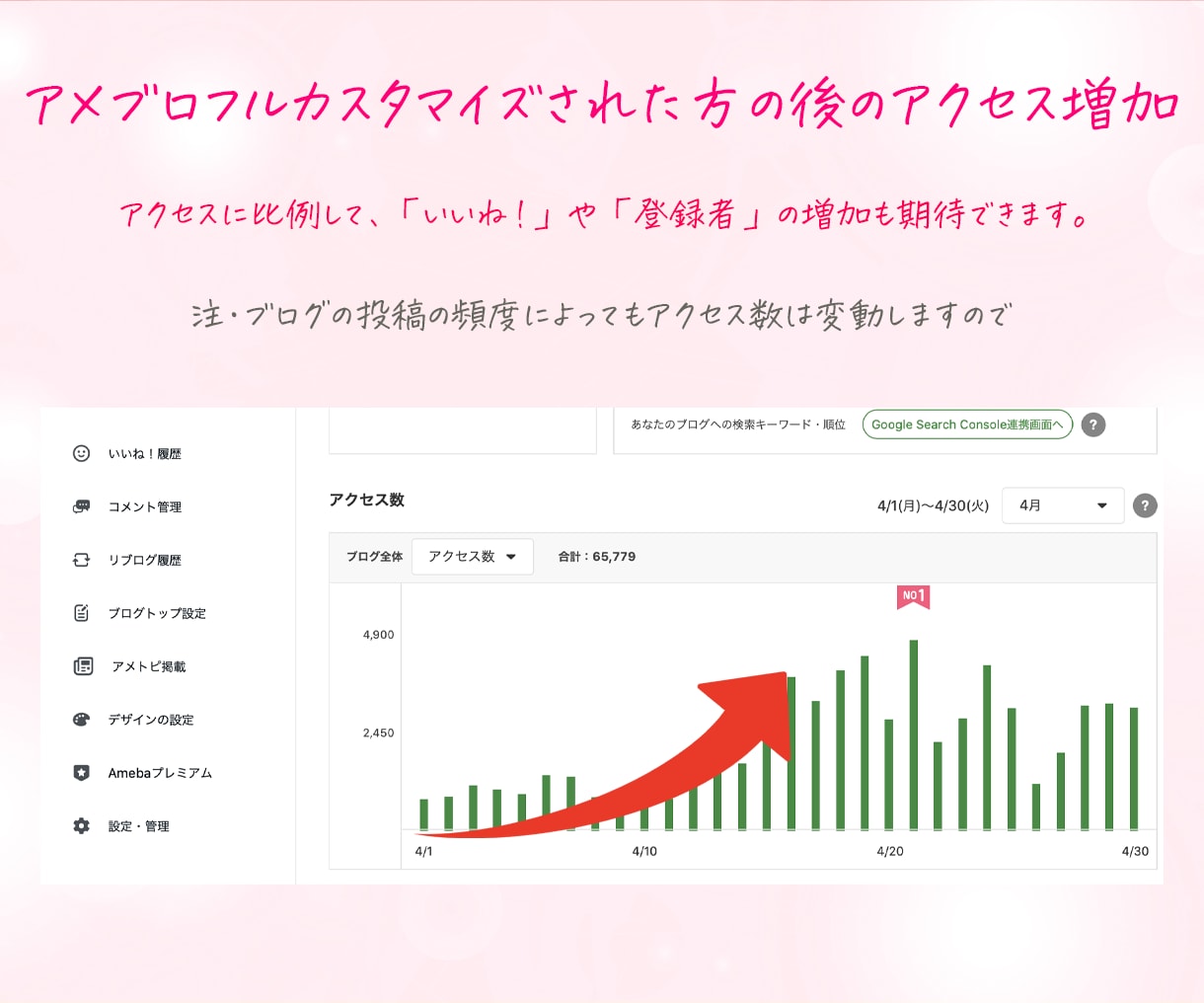Select 設定・管理 in sidebar
The width and height of the screenshot is (1204, 1003).
pos(139,826)
